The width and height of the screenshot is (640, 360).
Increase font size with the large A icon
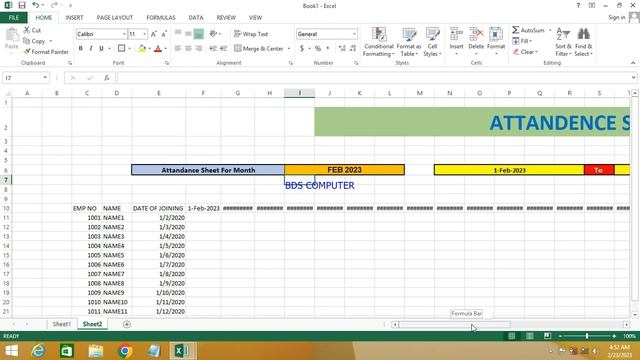point(153,34)
